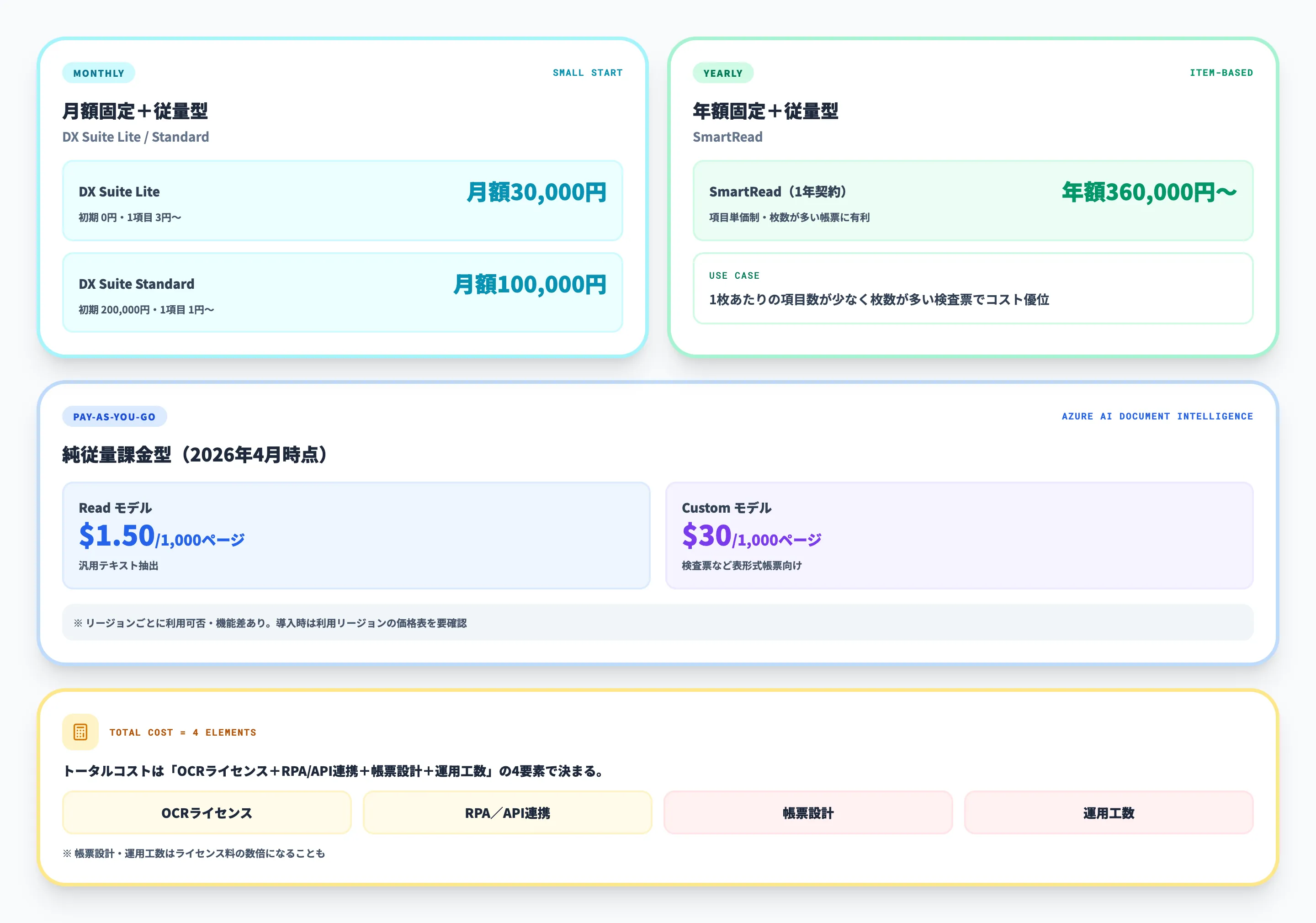
Task: Select the 運用工数 cost element
Action: point(1109,812)
